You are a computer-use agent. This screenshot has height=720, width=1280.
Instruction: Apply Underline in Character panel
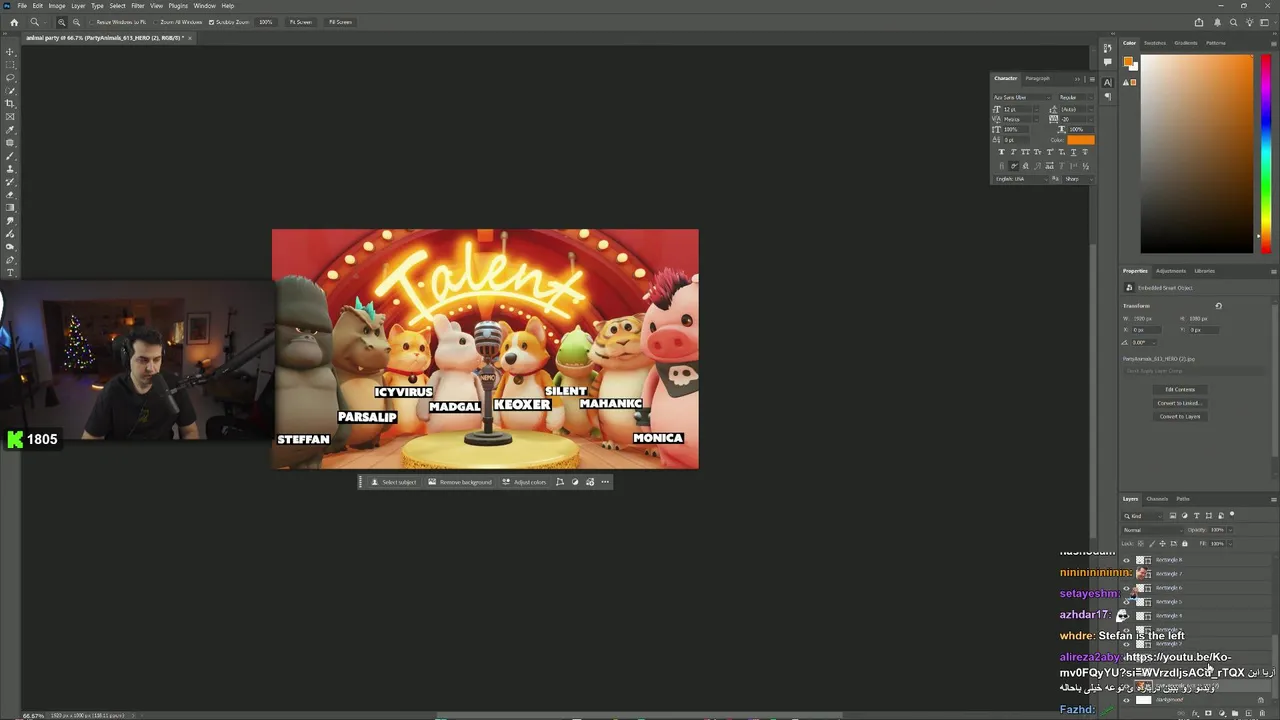point(1074,152)
